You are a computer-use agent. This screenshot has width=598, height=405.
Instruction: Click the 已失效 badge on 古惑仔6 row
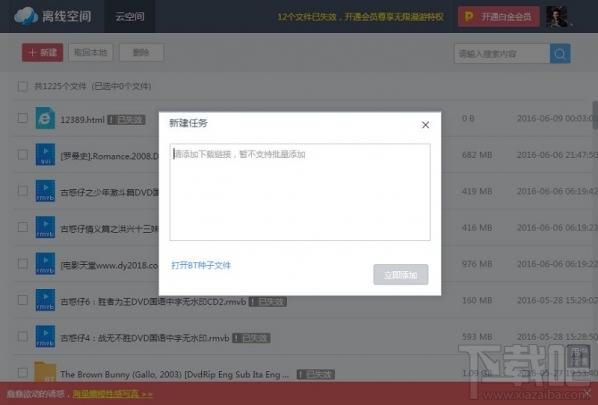click(268, 302)
